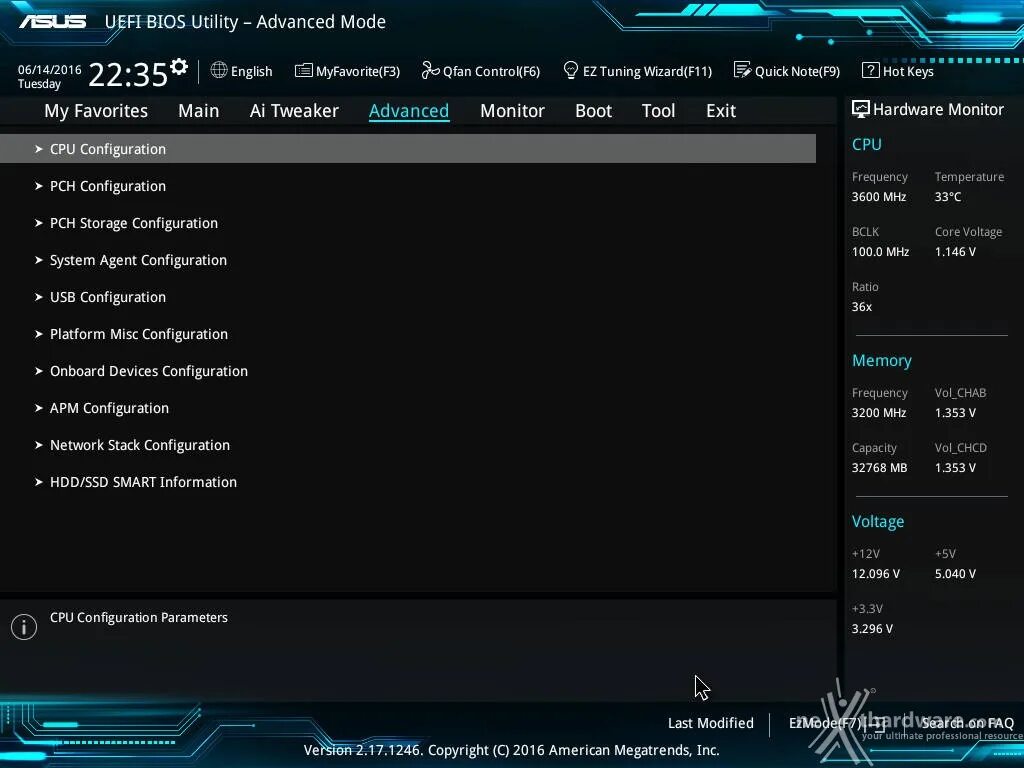Open the Tool tab
Screen dimensions: 1024x768
pyautogui.click(x=658, y=111)
